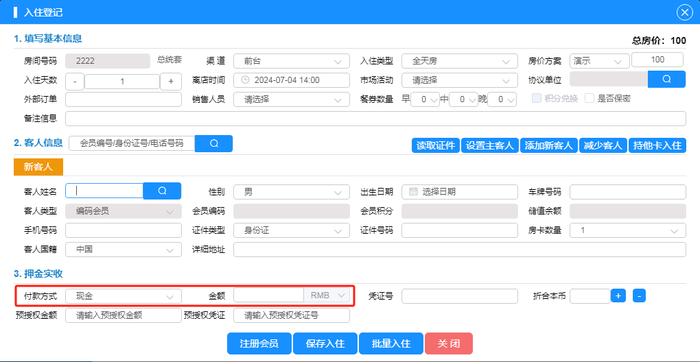Click the 折合本币 input field

pos(590,296)
